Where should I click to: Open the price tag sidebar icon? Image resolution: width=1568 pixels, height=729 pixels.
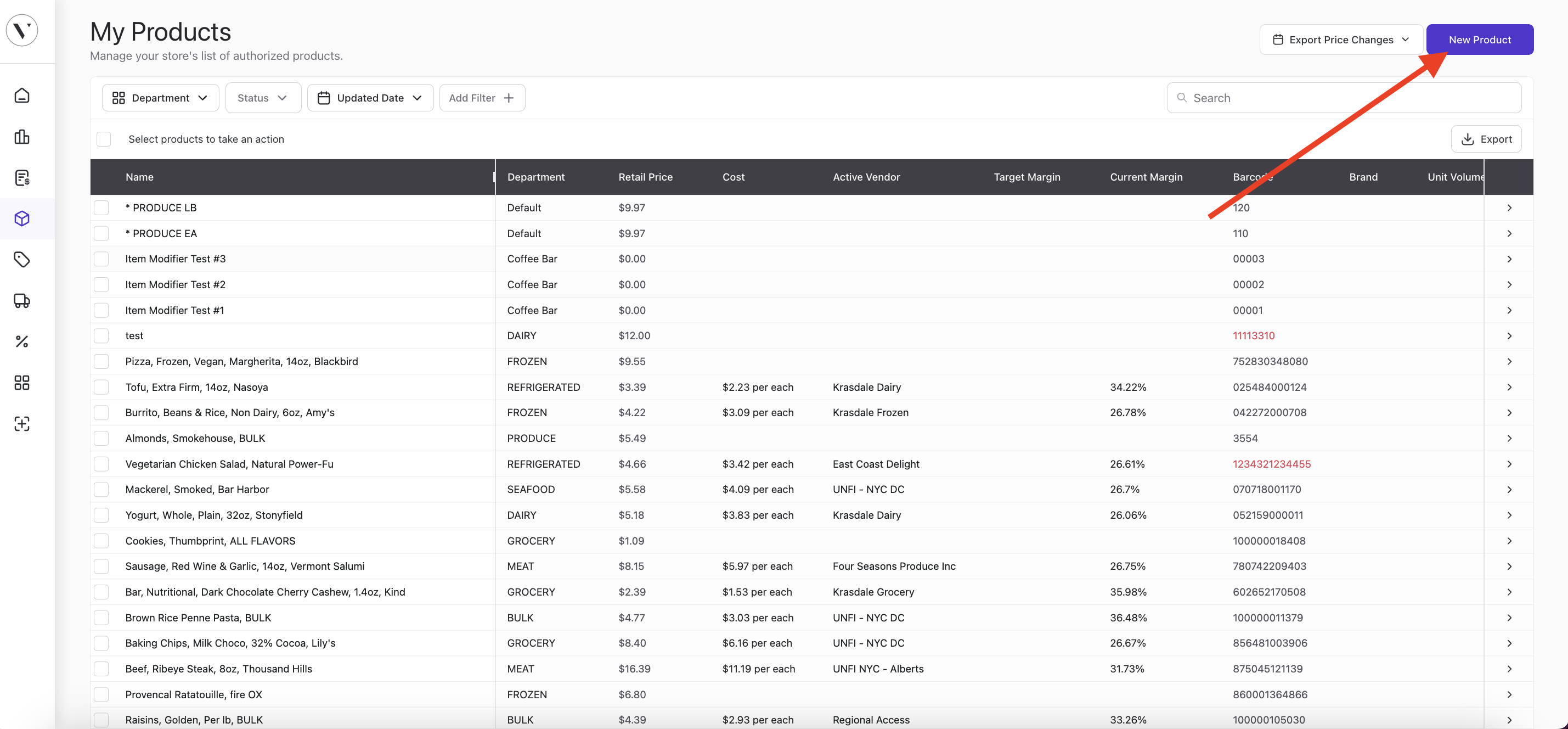pyautogui.click(x=22, y=260)
